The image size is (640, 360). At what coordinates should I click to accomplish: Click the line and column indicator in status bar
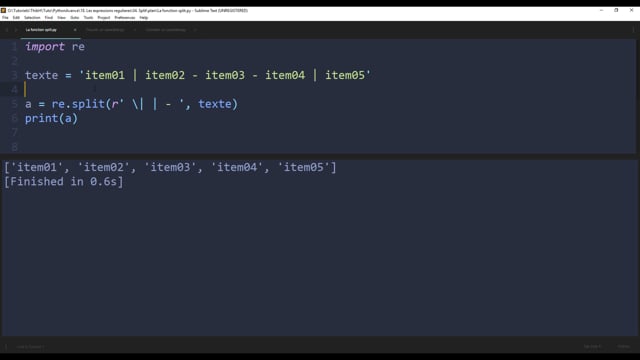pyautogui.click(x=30, y=347)
